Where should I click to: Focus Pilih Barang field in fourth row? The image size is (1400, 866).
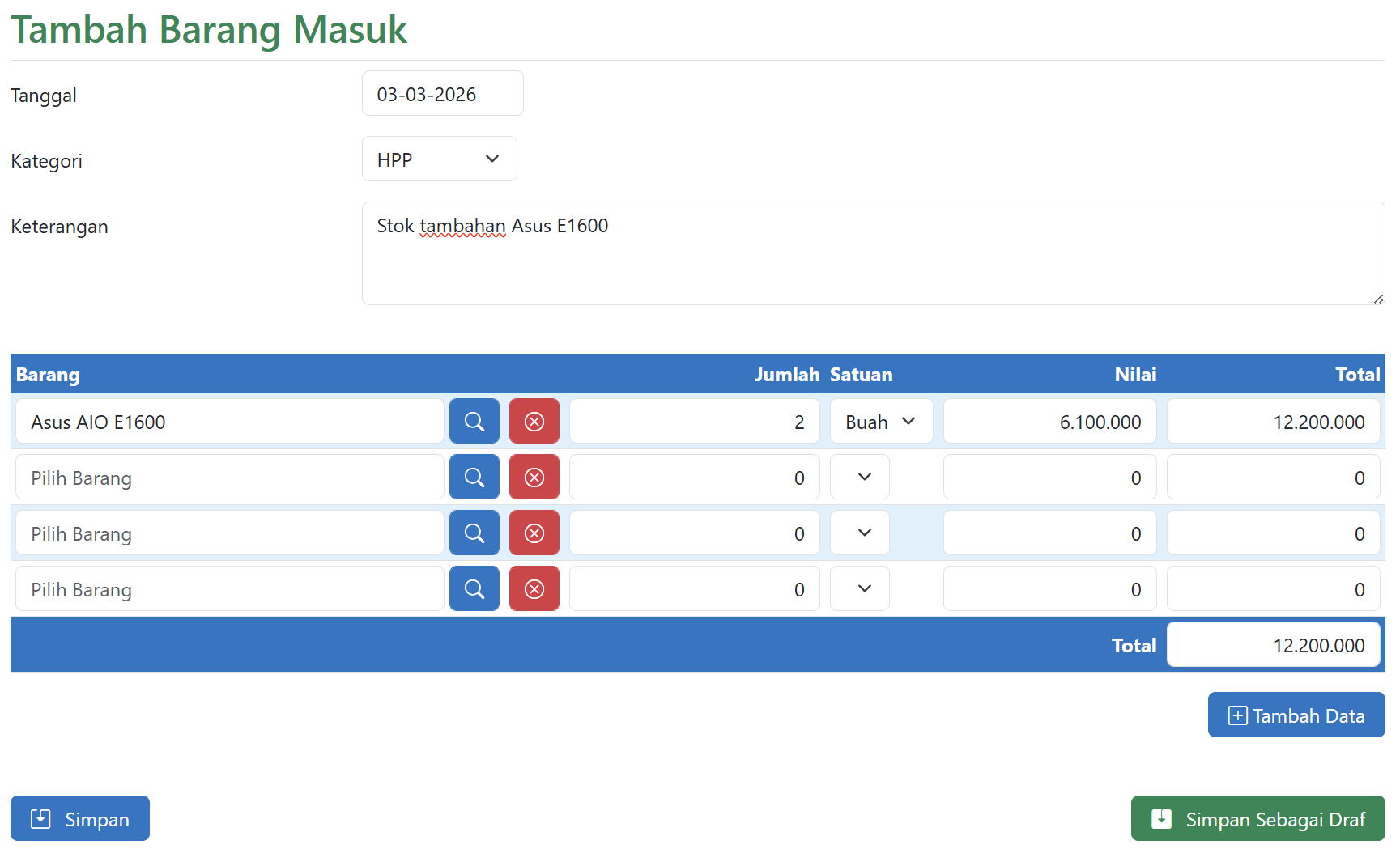(230, 588)
